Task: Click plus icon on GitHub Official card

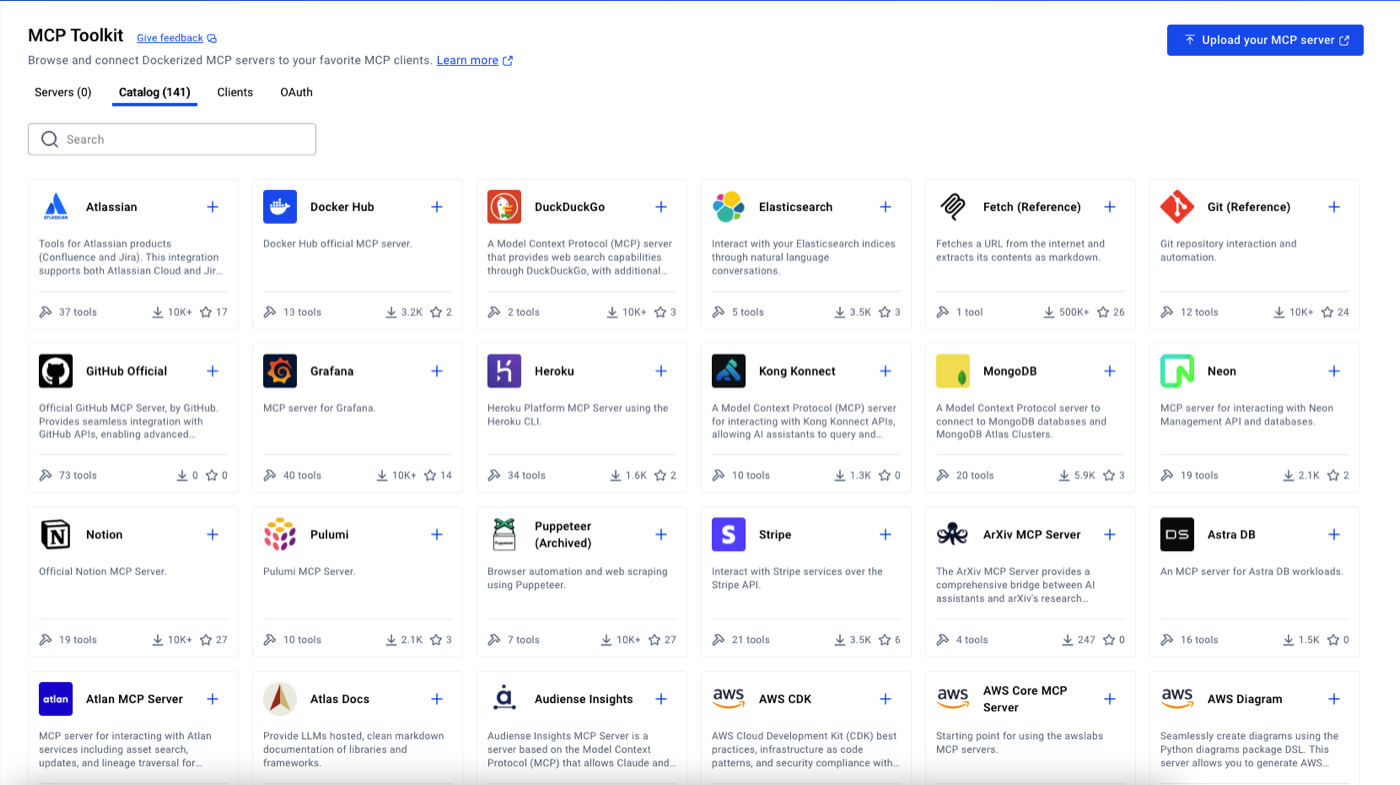Action: (x=212, y=371)
